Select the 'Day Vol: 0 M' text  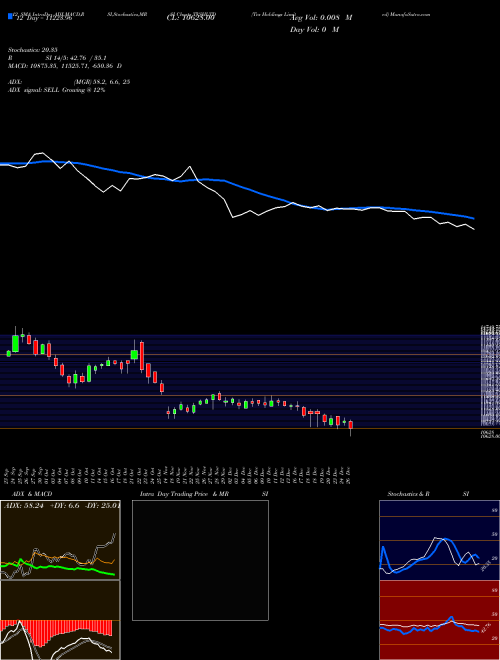click(314, 30)
